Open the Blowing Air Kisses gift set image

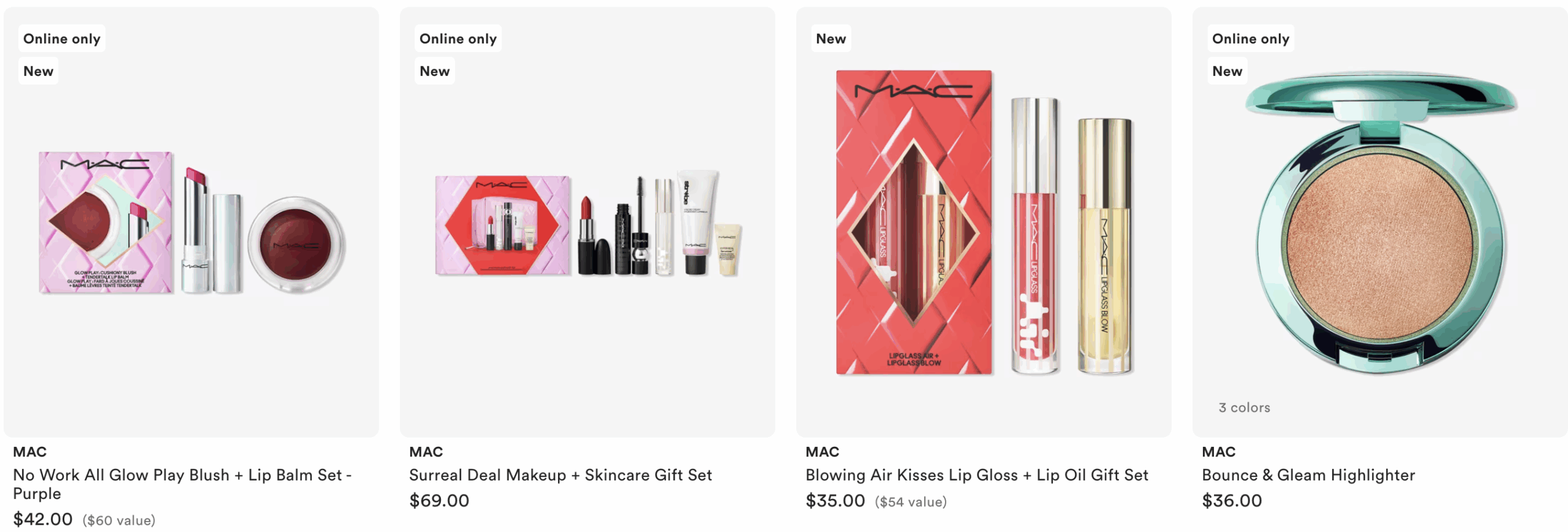point(984,222)
